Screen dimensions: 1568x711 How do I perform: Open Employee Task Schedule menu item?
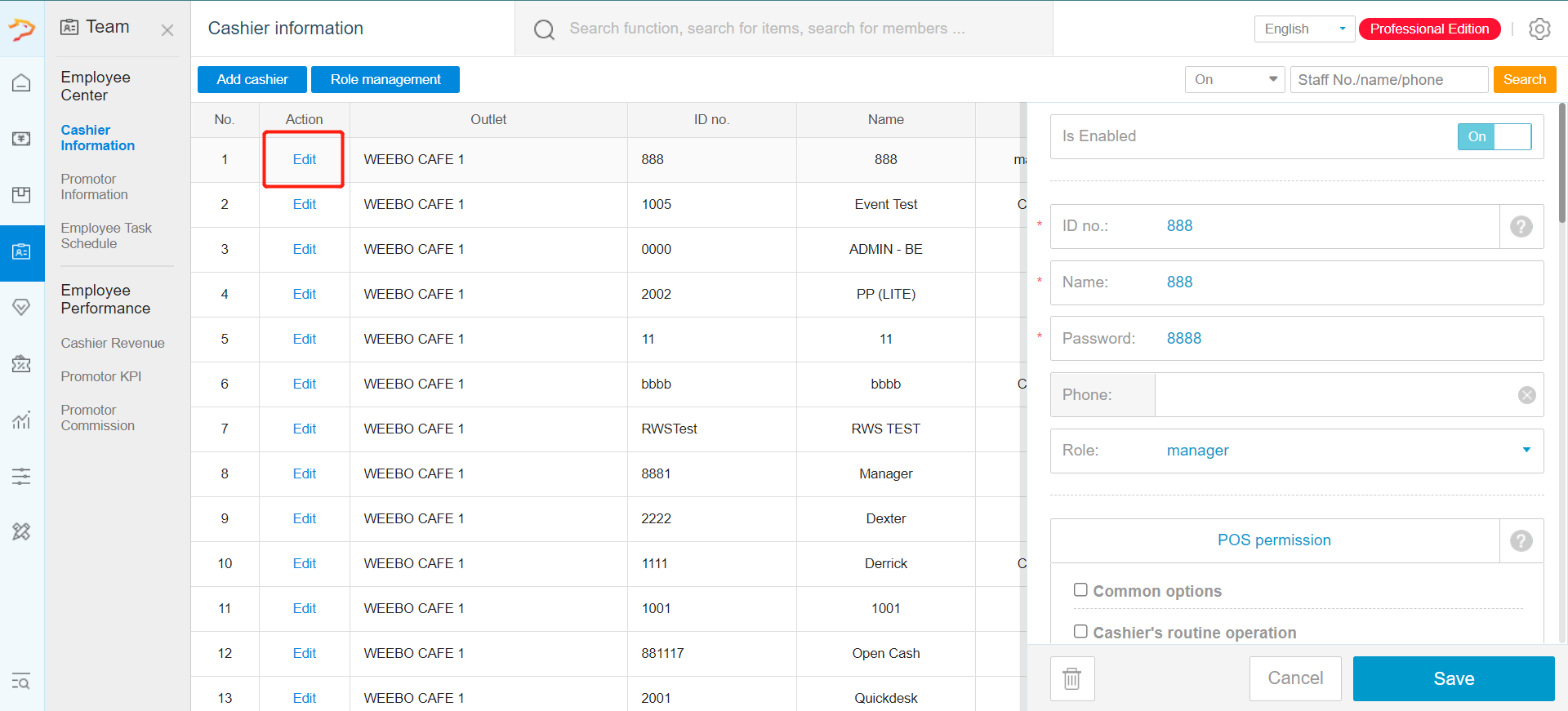[106, 236]
